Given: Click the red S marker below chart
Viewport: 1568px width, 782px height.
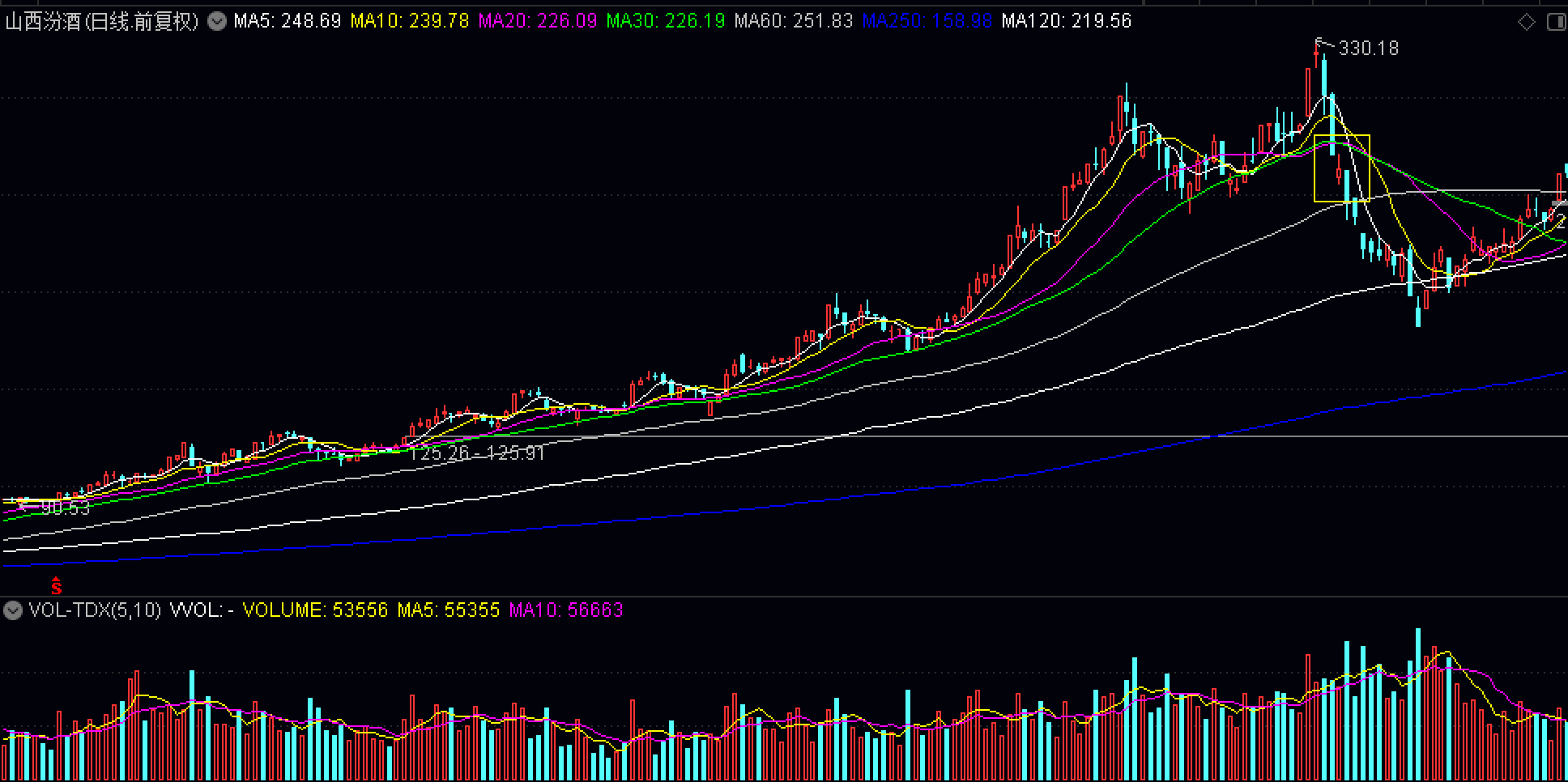Looking at the screenshot, I should click(56, 585).
